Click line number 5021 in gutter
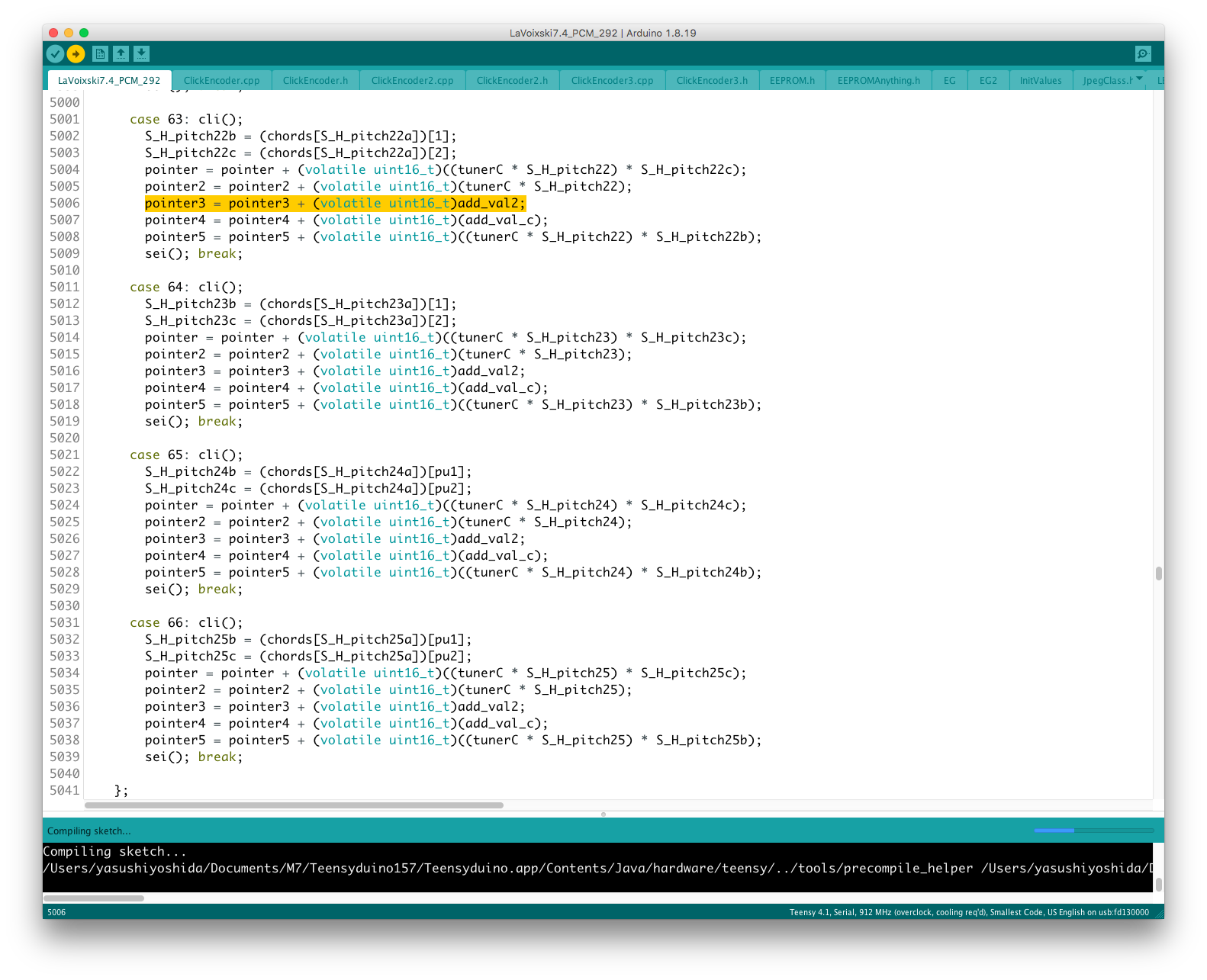 click(x=64, y=455)
